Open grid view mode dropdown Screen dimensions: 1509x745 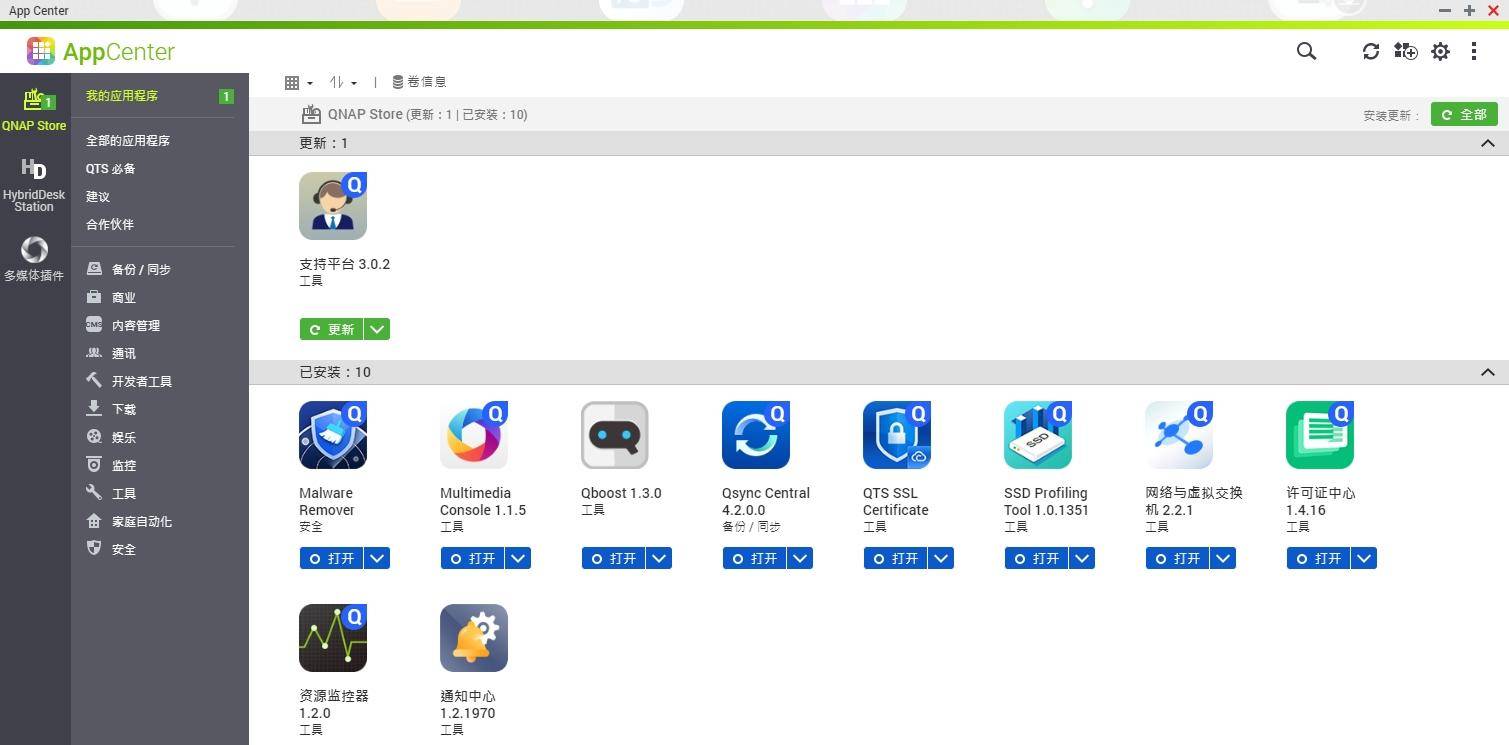coord(299,82)
